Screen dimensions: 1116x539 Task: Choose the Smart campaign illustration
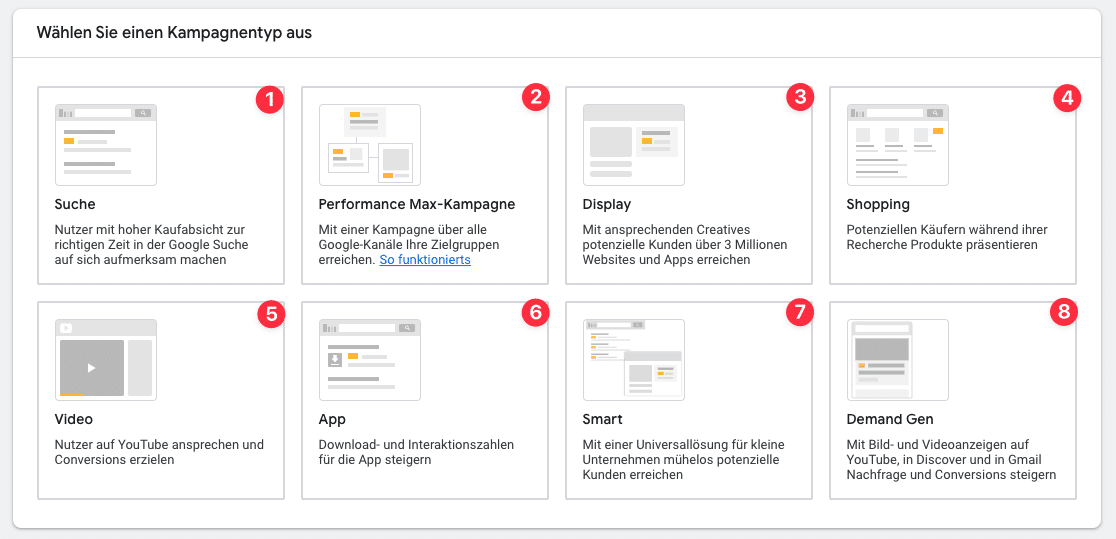633,360
